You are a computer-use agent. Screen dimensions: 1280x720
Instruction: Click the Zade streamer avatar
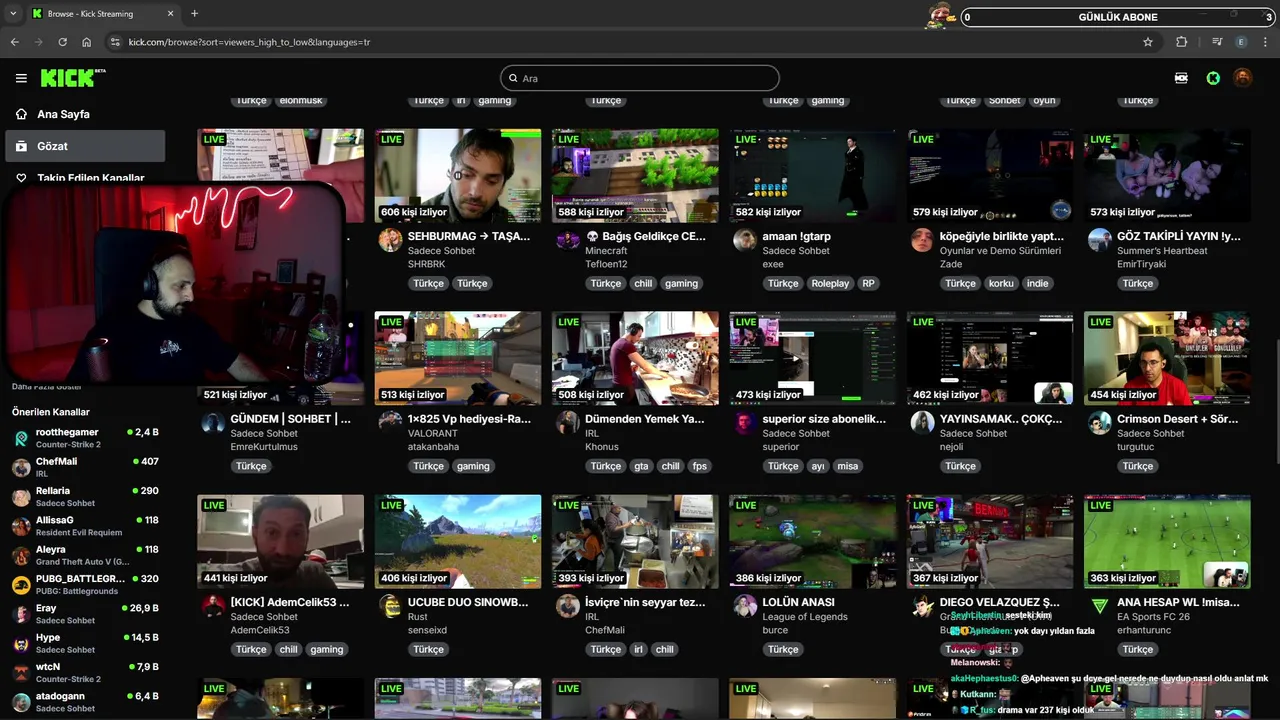pyautogui.click(x=922, y=240)
